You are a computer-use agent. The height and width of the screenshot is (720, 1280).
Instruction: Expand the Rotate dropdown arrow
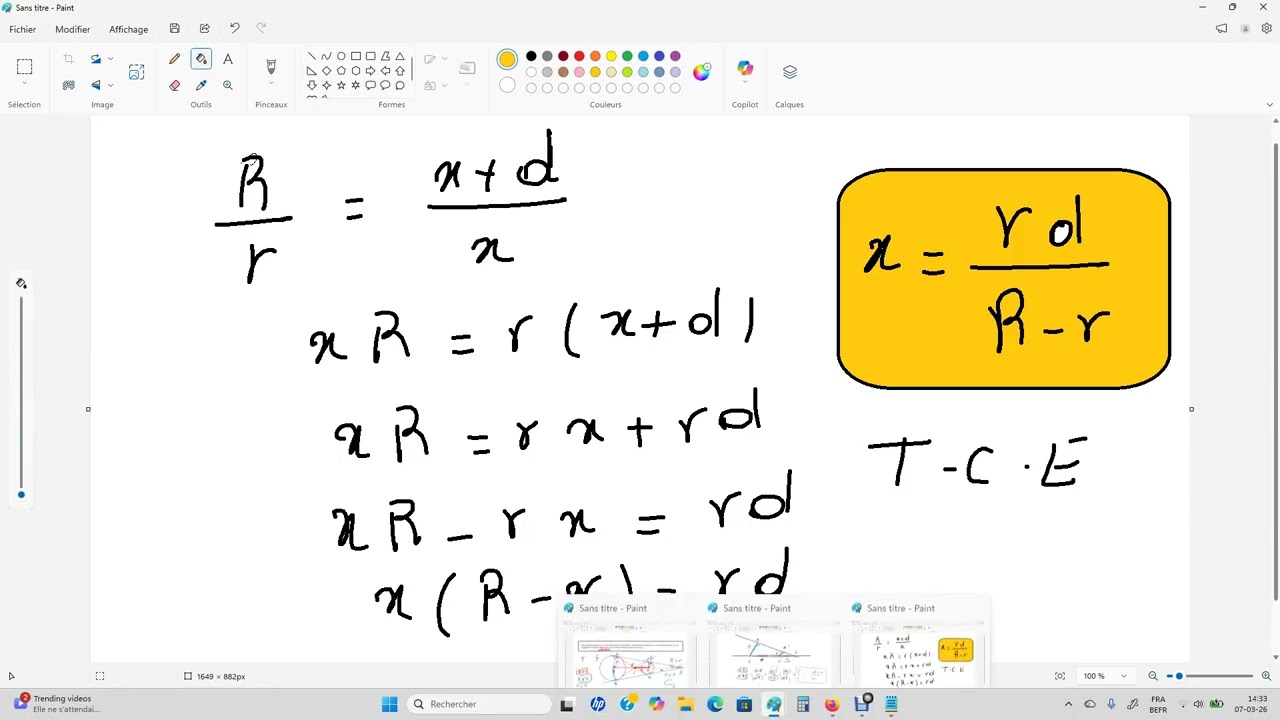(110, 60)
